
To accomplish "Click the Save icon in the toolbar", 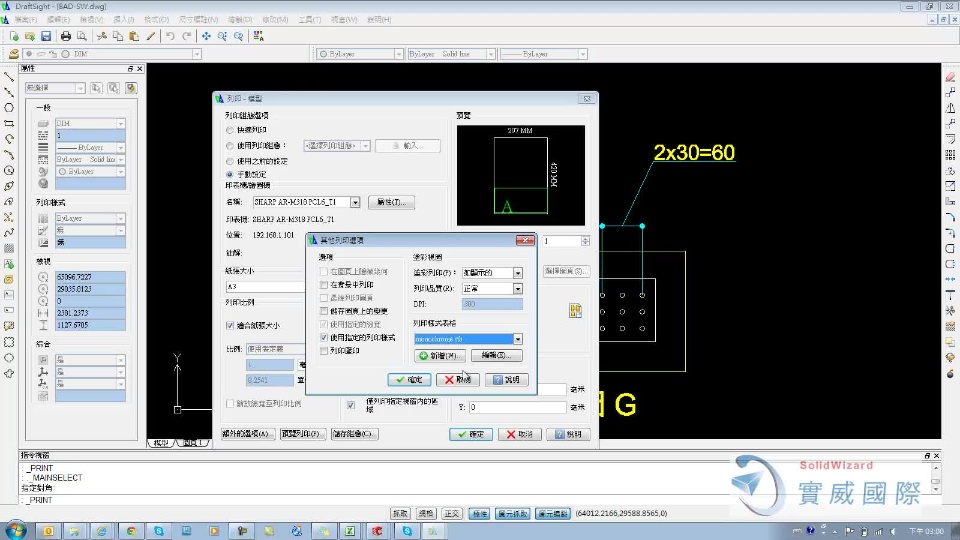I will (45, 36).
